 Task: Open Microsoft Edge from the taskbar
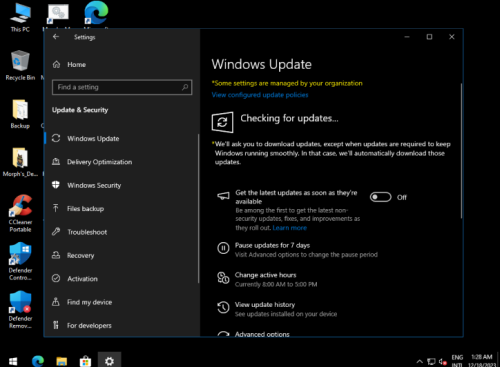(38, 361)
